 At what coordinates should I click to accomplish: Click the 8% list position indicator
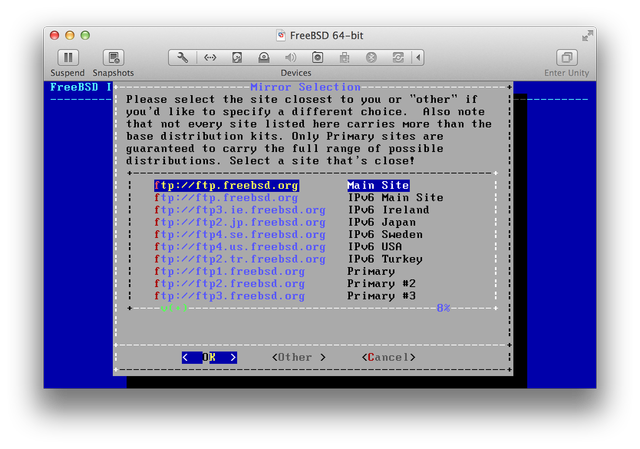443,308
